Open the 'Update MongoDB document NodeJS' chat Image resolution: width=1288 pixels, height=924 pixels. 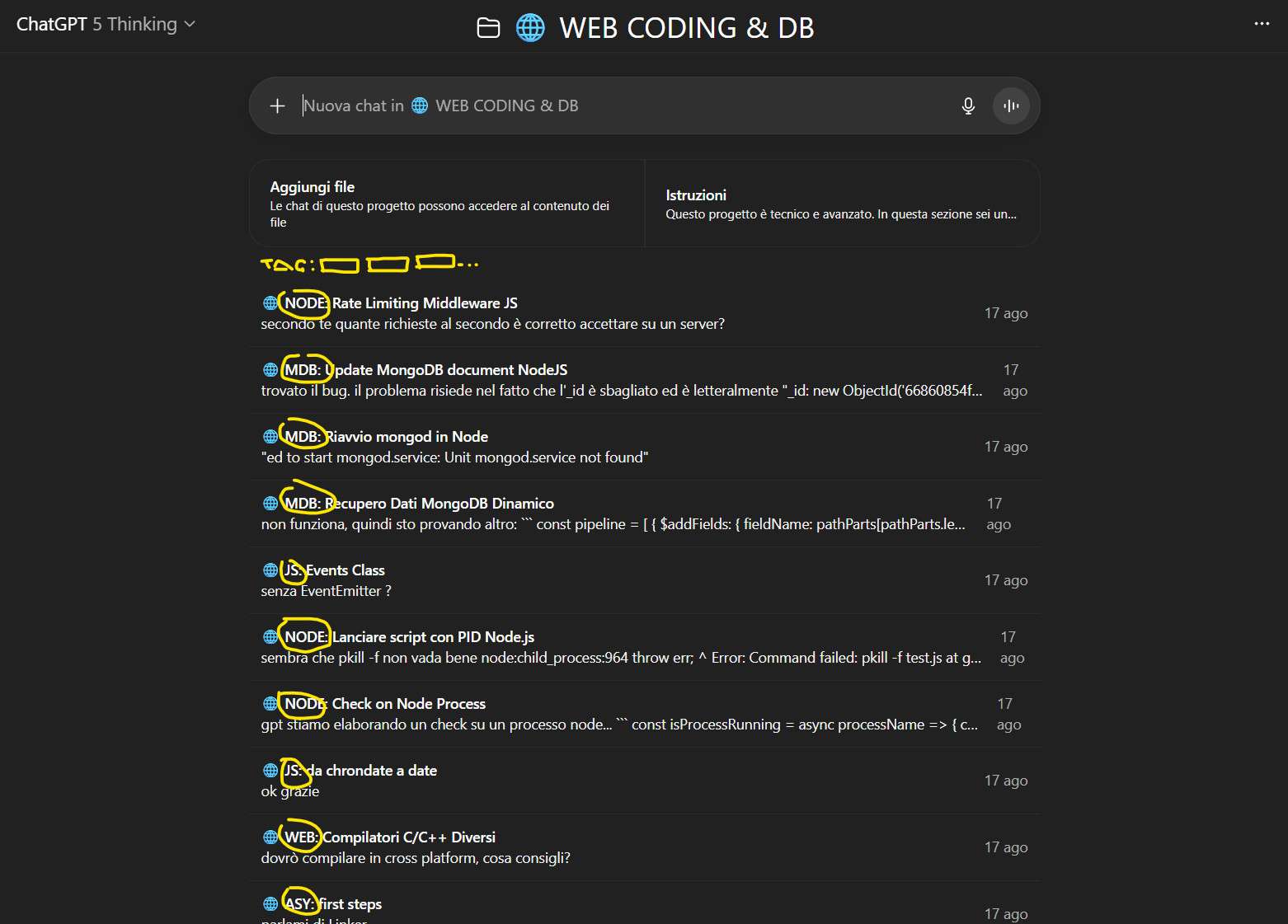[x=449, y=369]
